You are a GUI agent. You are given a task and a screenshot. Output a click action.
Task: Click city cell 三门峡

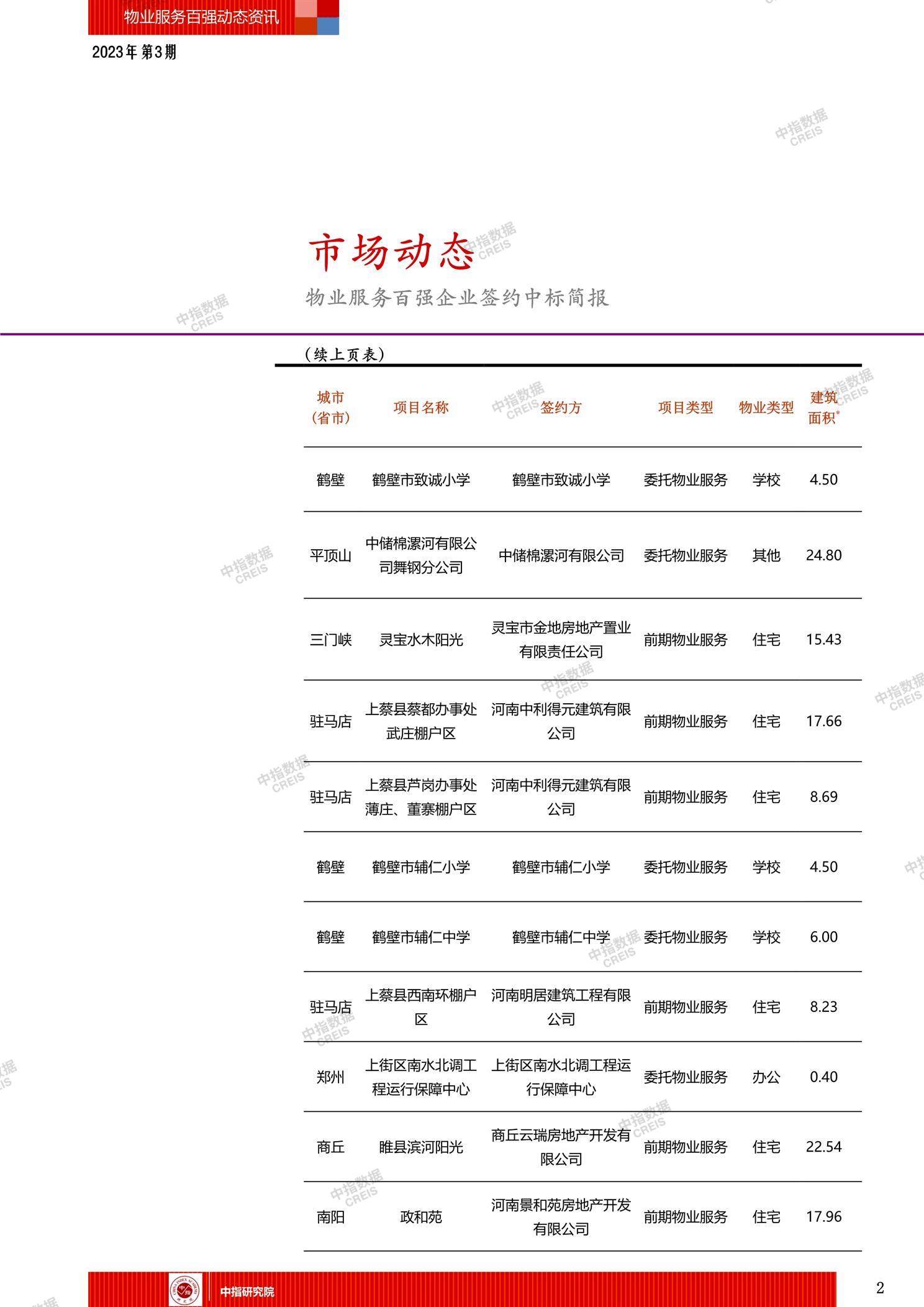tap(330, 640)
